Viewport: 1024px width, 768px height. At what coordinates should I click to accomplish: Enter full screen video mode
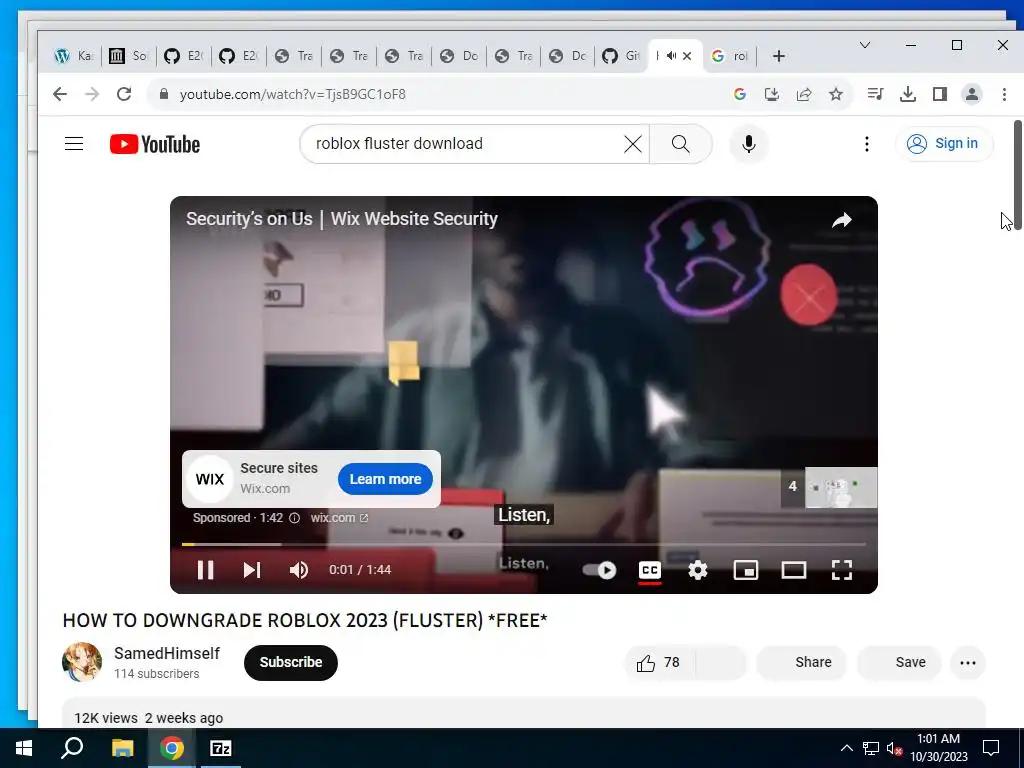coord(842,570)
